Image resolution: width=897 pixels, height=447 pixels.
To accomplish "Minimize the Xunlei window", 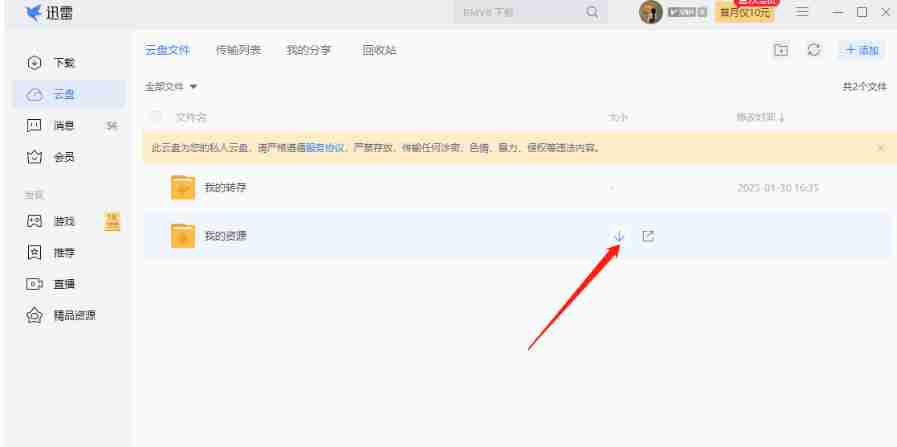I will click(838, 12).
